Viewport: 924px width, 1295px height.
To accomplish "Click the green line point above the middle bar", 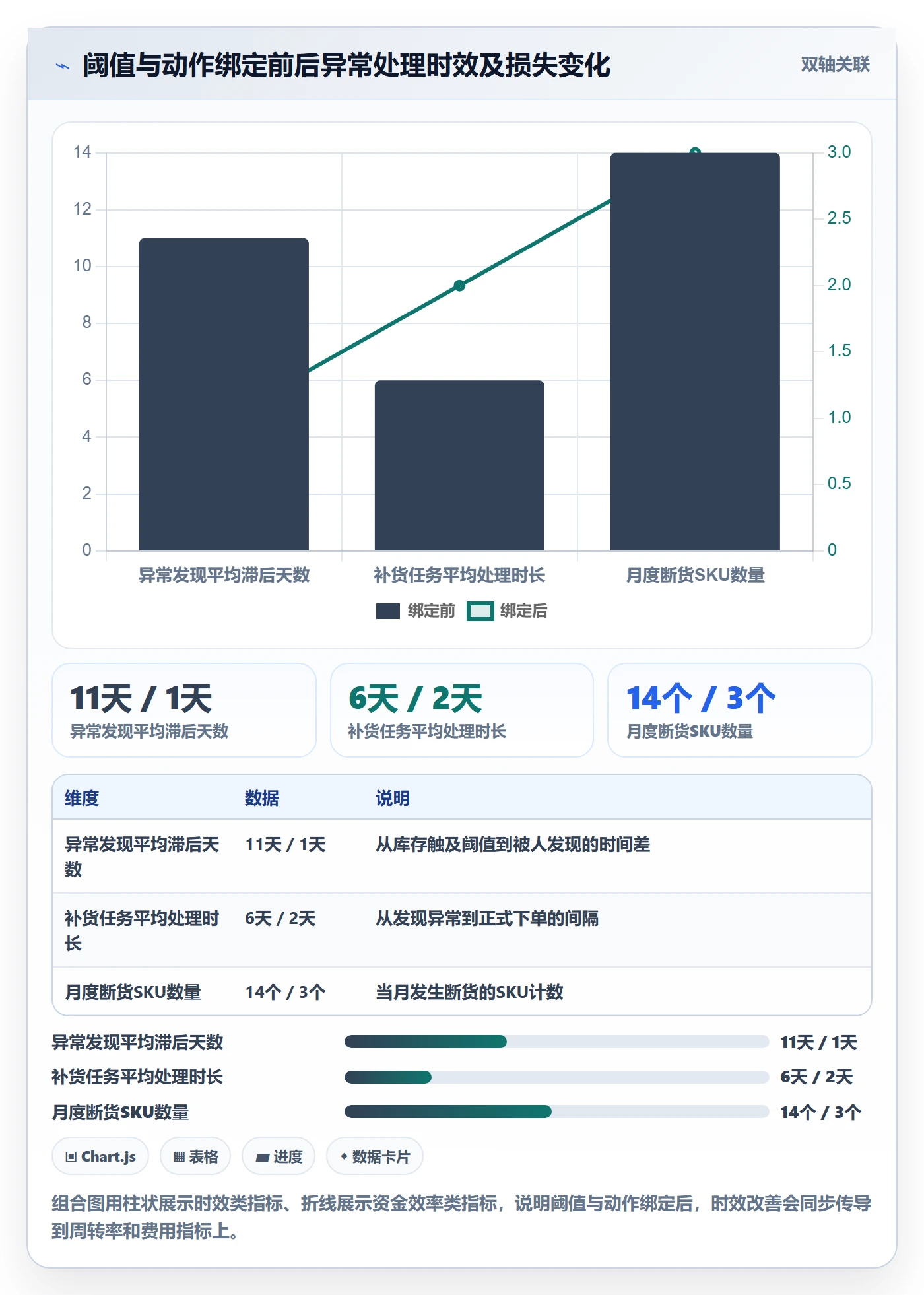I will click(x=459, y=286).
